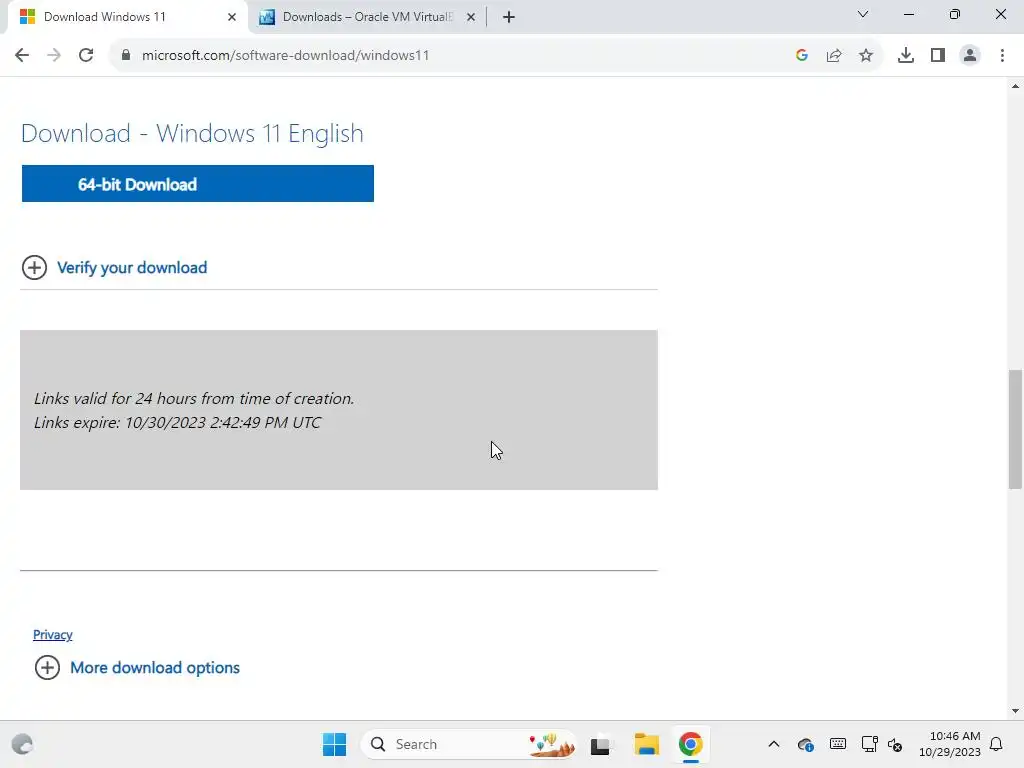1024x768 pixels.
Task: Click the muted volume tray icon
Action: pos(895,744)
